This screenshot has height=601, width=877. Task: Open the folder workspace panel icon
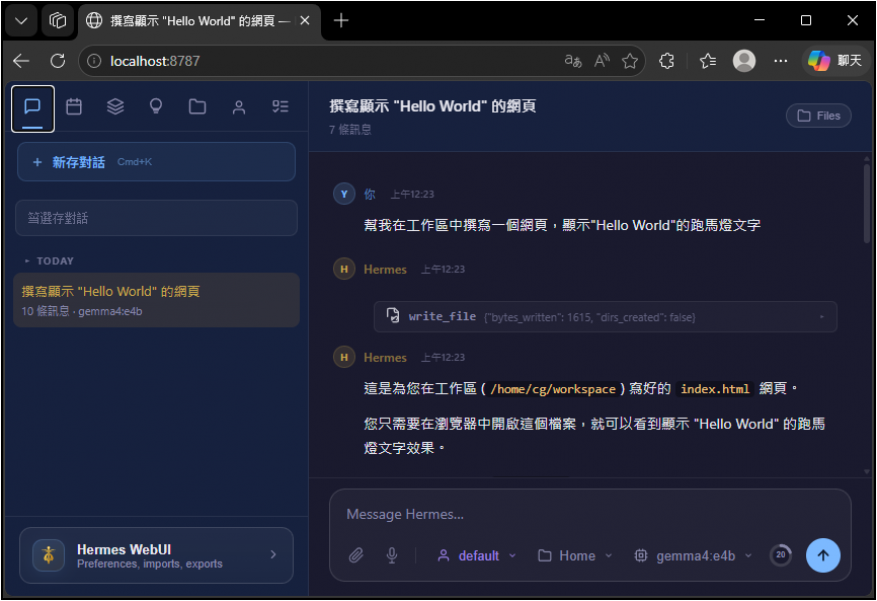point(197,107)
